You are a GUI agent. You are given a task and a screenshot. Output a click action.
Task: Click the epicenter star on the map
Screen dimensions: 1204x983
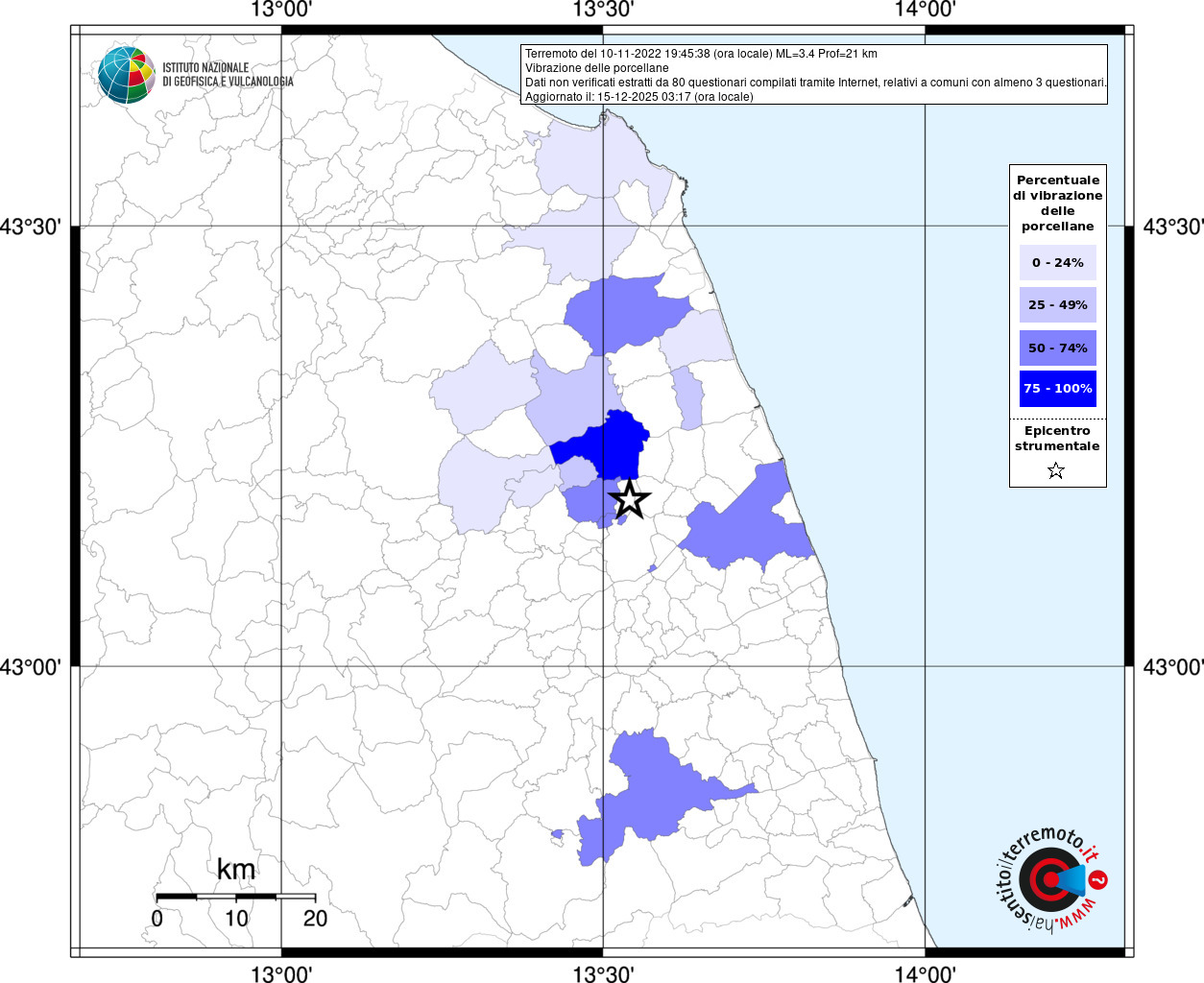click(x=630, y=499)
